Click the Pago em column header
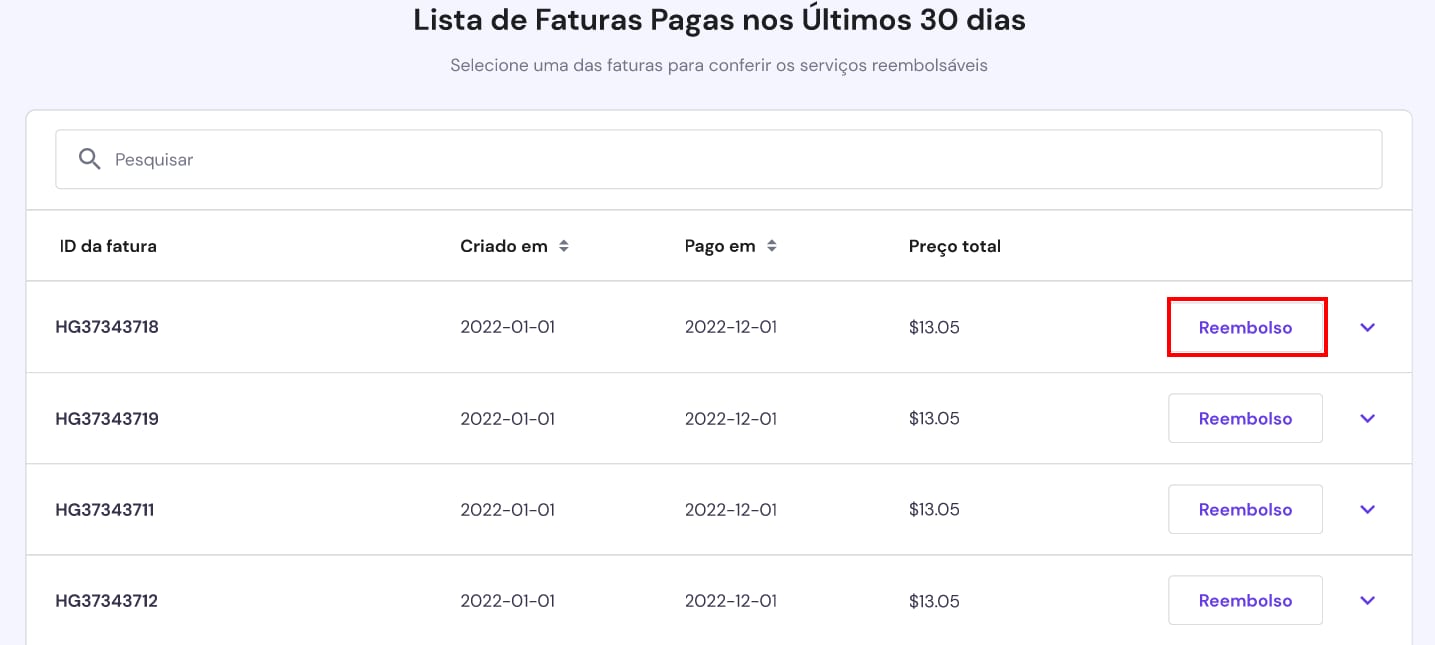The height and width of the screenshot is (645, 1435). (x=720, y=246)
